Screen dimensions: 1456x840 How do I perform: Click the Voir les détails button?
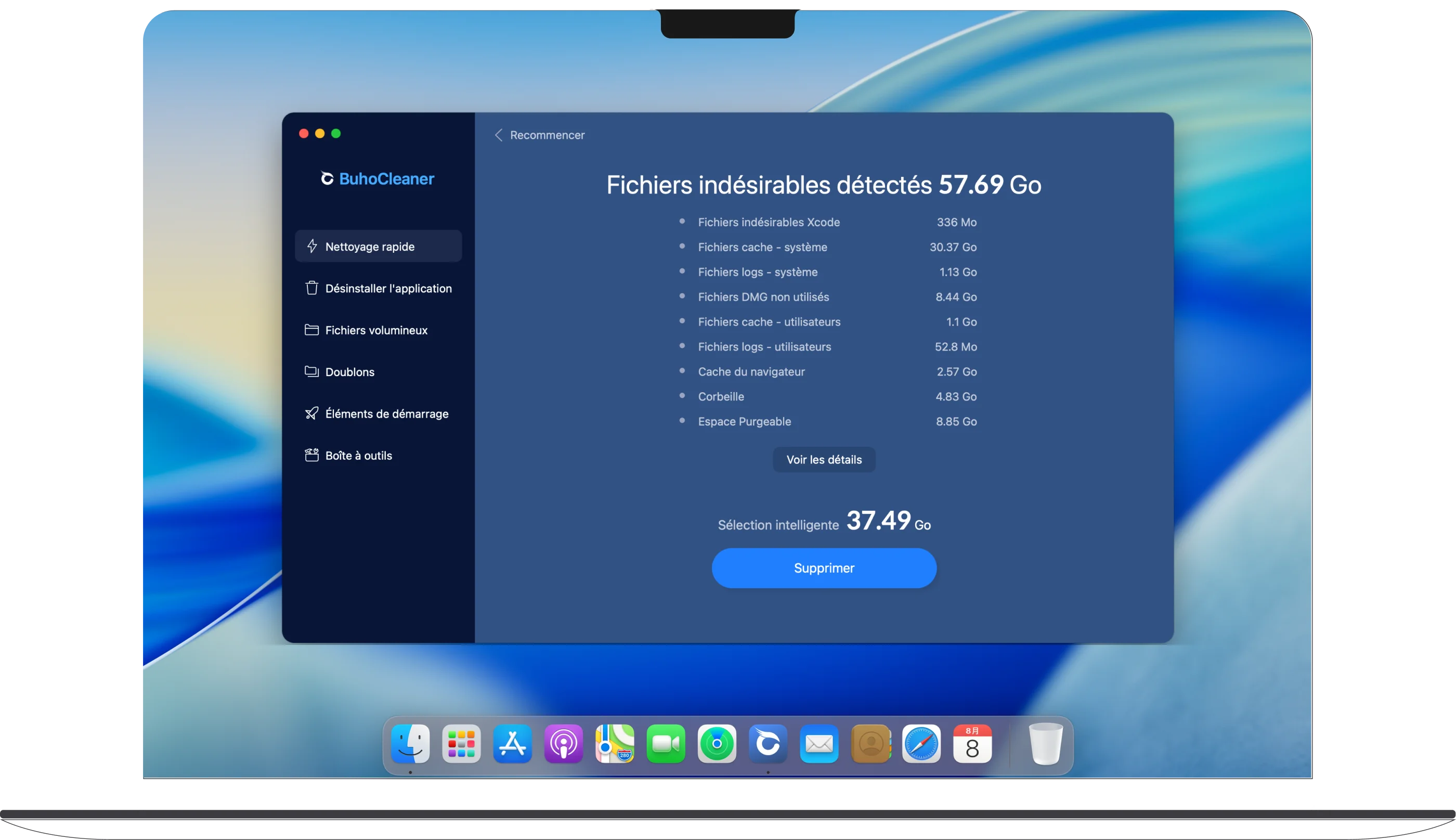(824, 460)
